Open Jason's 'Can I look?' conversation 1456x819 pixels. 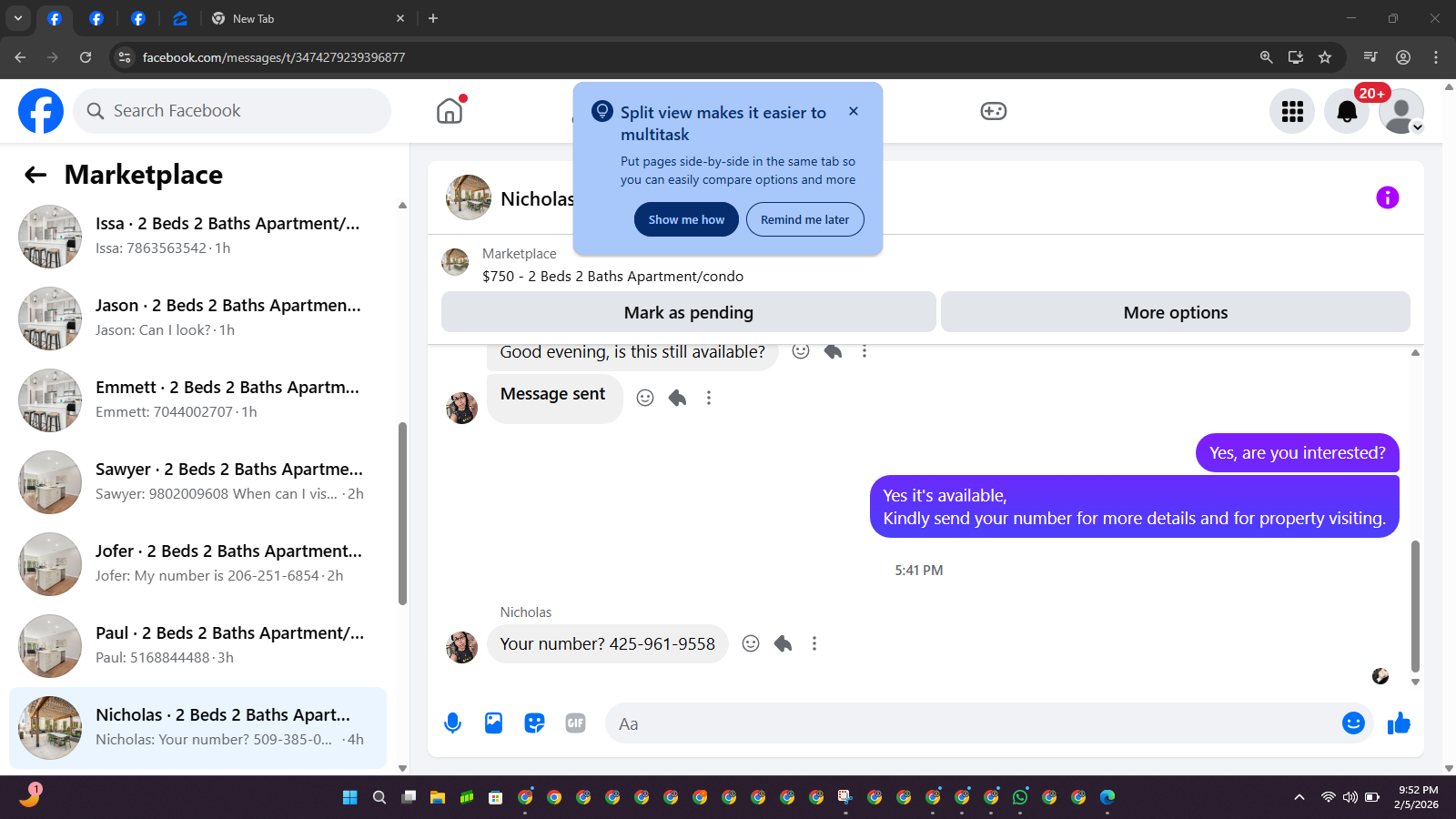coord(197,318)
